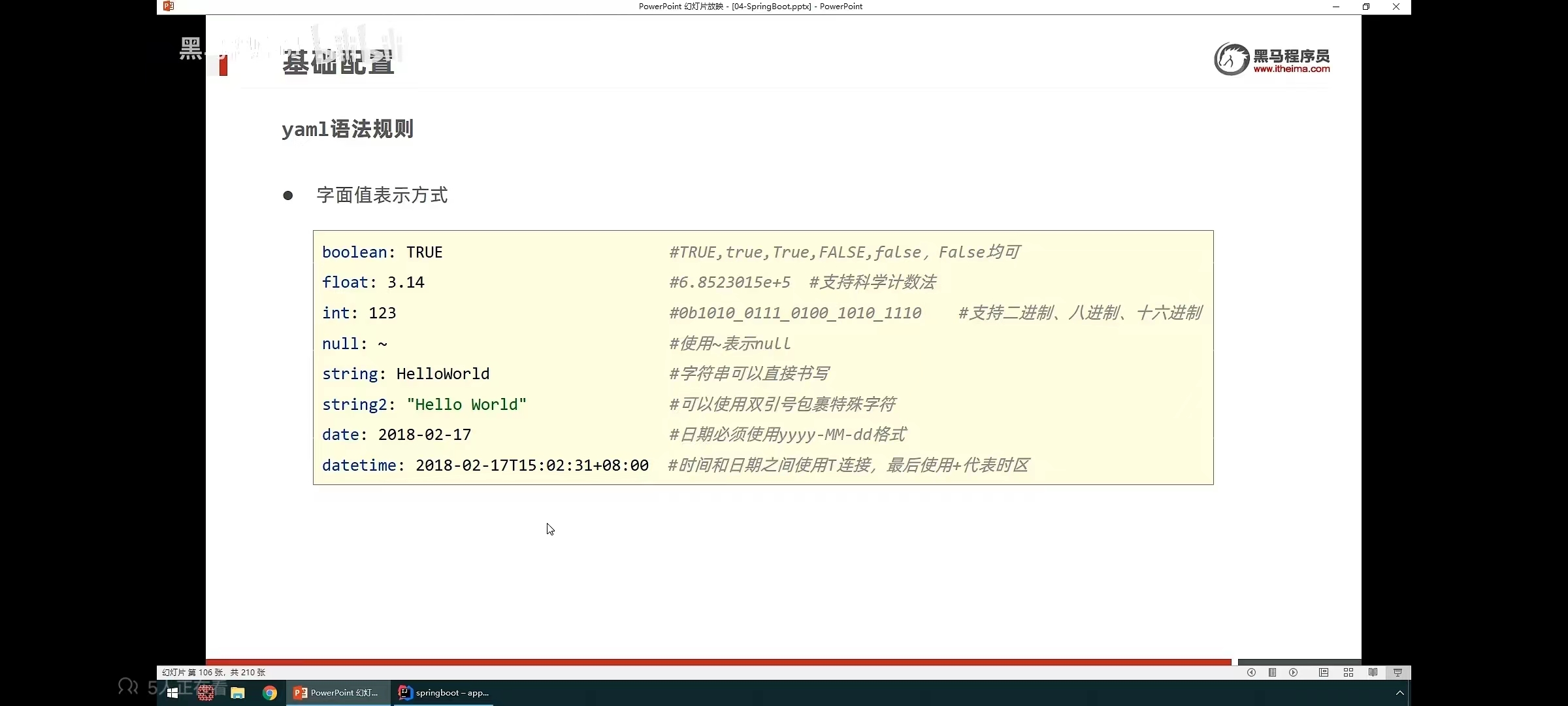Expand the system tray hidden icons chevron
1568x706 pixels.
coord(1399,693)
